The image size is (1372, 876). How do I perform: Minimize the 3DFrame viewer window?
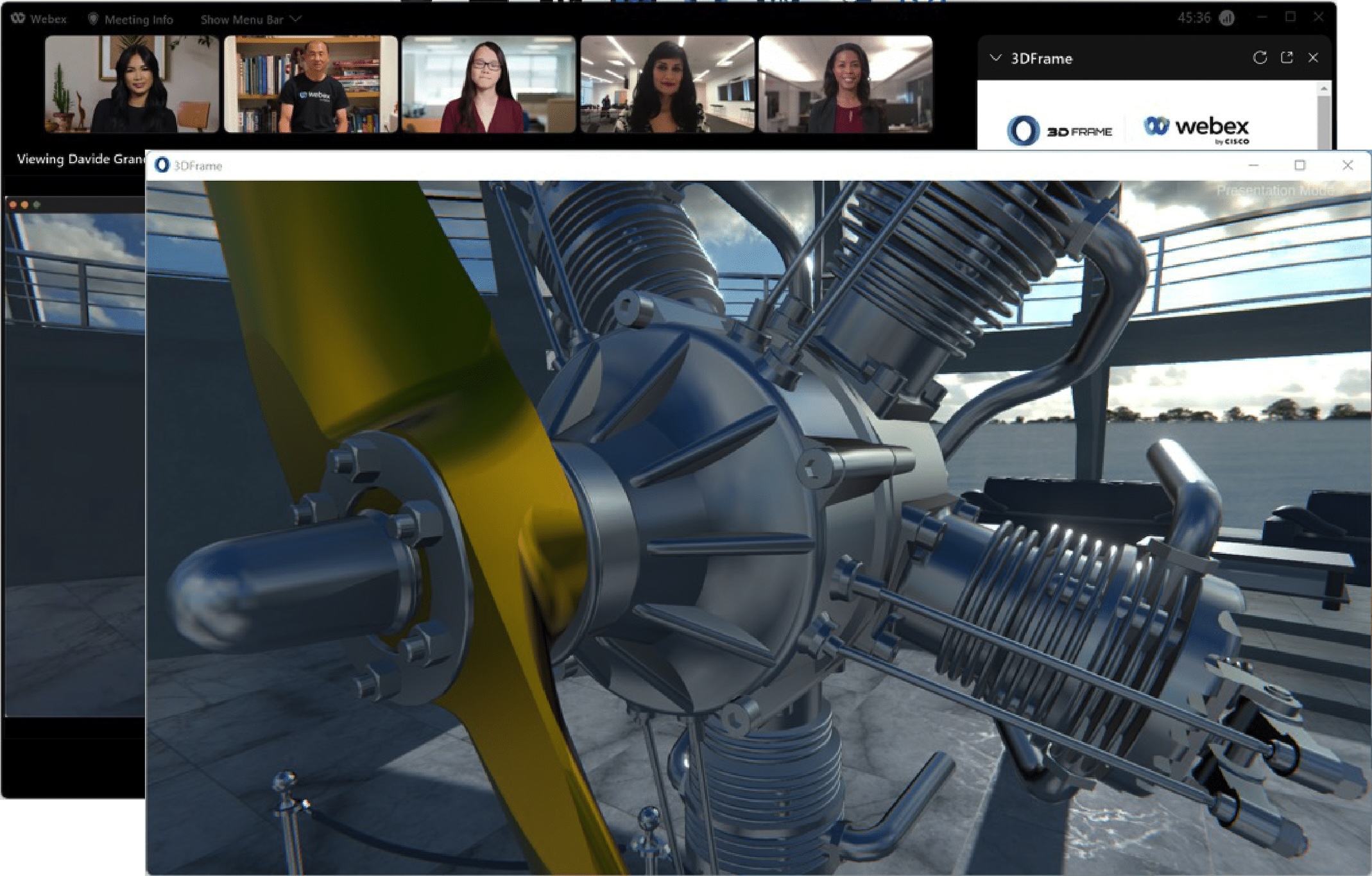1253,166
